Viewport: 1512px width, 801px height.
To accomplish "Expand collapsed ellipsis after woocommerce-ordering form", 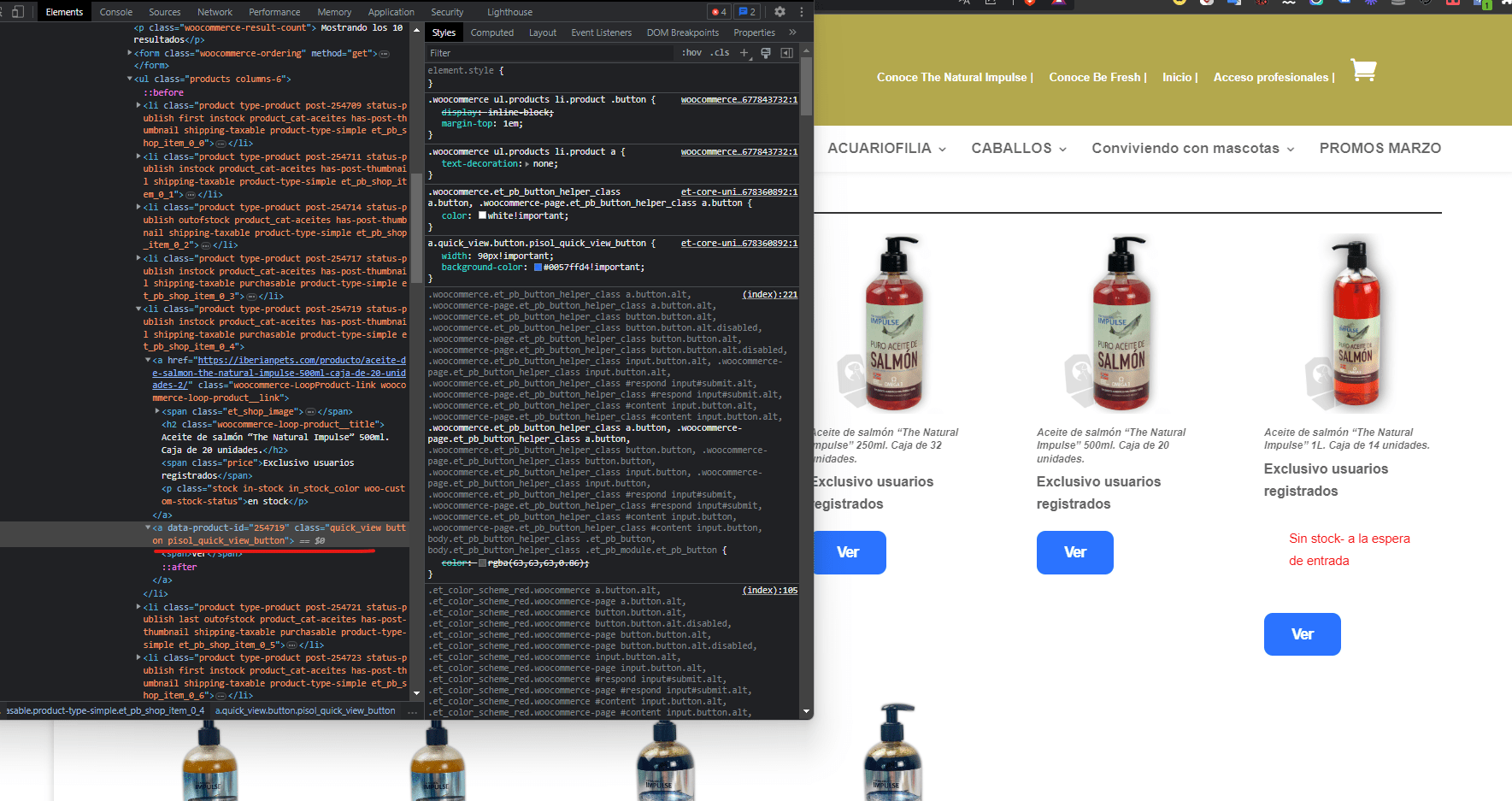I will pyautogui.click(x=385, y=54).
